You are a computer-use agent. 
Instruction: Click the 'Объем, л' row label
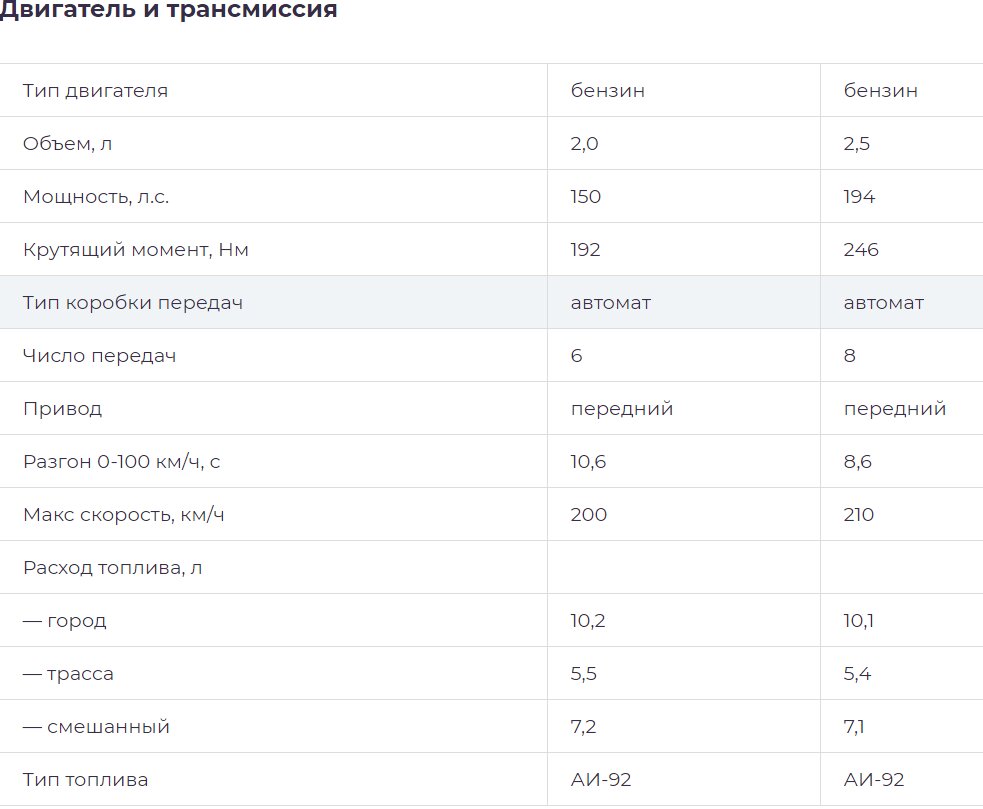click(x=68, y=144)
